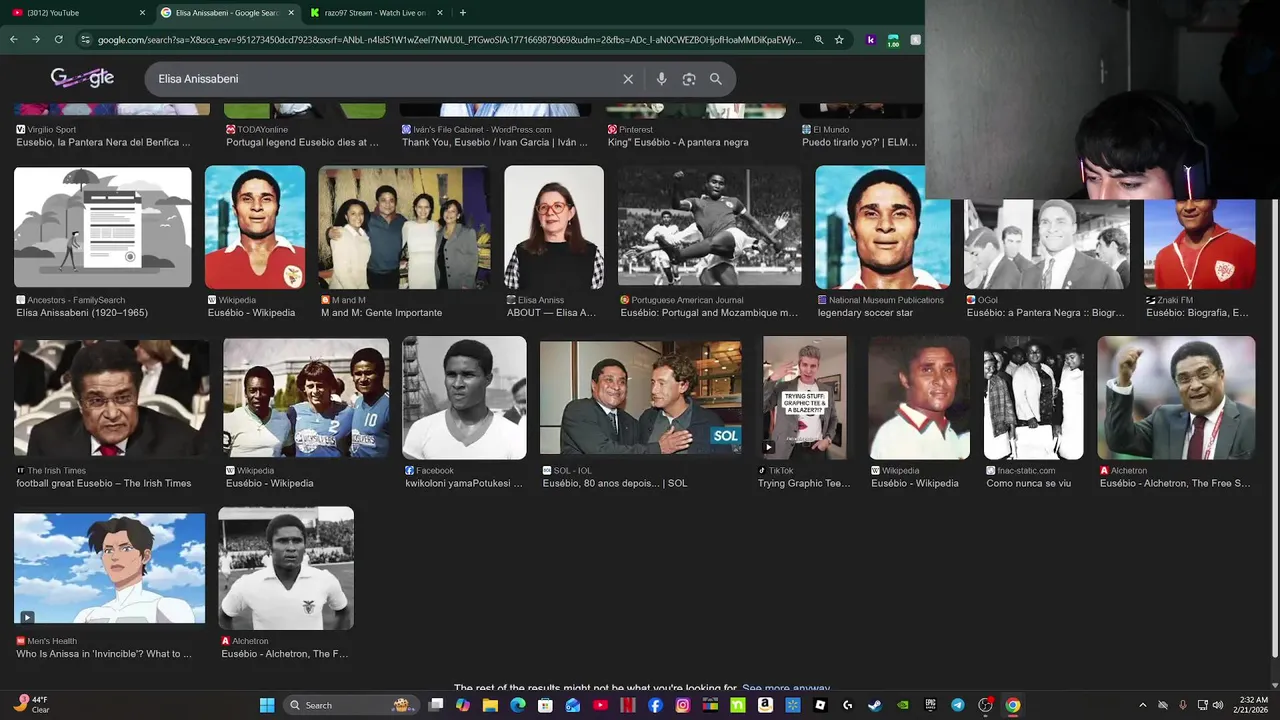Image resolution: width=1280 pixels, height=720 pixels.
Task: Open the Windows Start menu
Action: [x=267, y=705]
